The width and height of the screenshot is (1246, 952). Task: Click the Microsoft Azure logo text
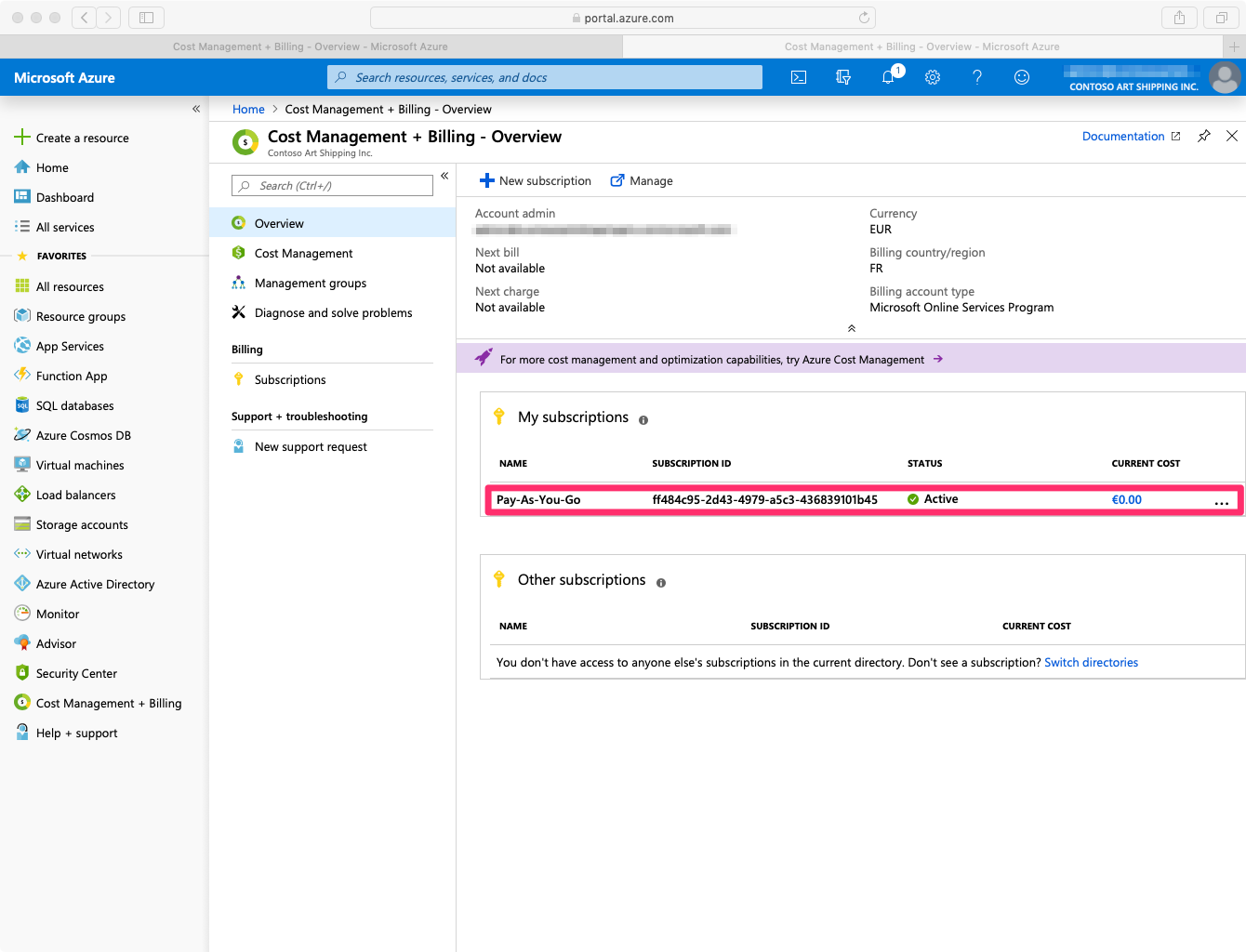point(64,77)
